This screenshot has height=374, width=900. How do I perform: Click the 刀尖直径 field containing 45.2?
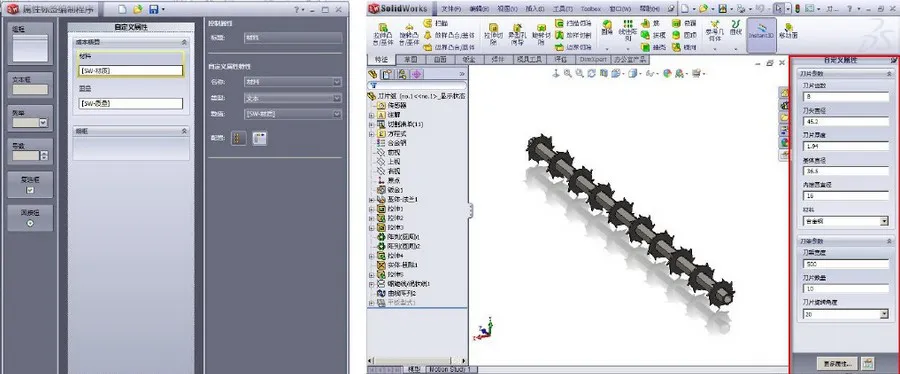coord(846,121)
